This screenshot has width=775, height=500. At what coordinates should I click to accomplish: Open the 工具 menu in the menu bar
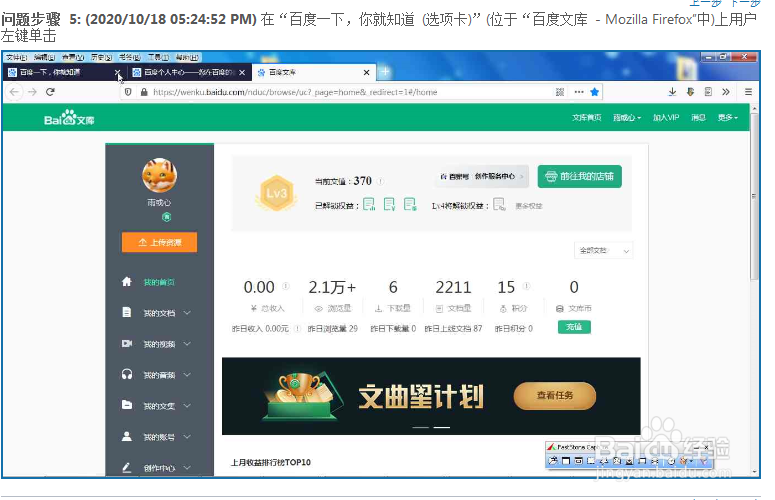[158, 58]
